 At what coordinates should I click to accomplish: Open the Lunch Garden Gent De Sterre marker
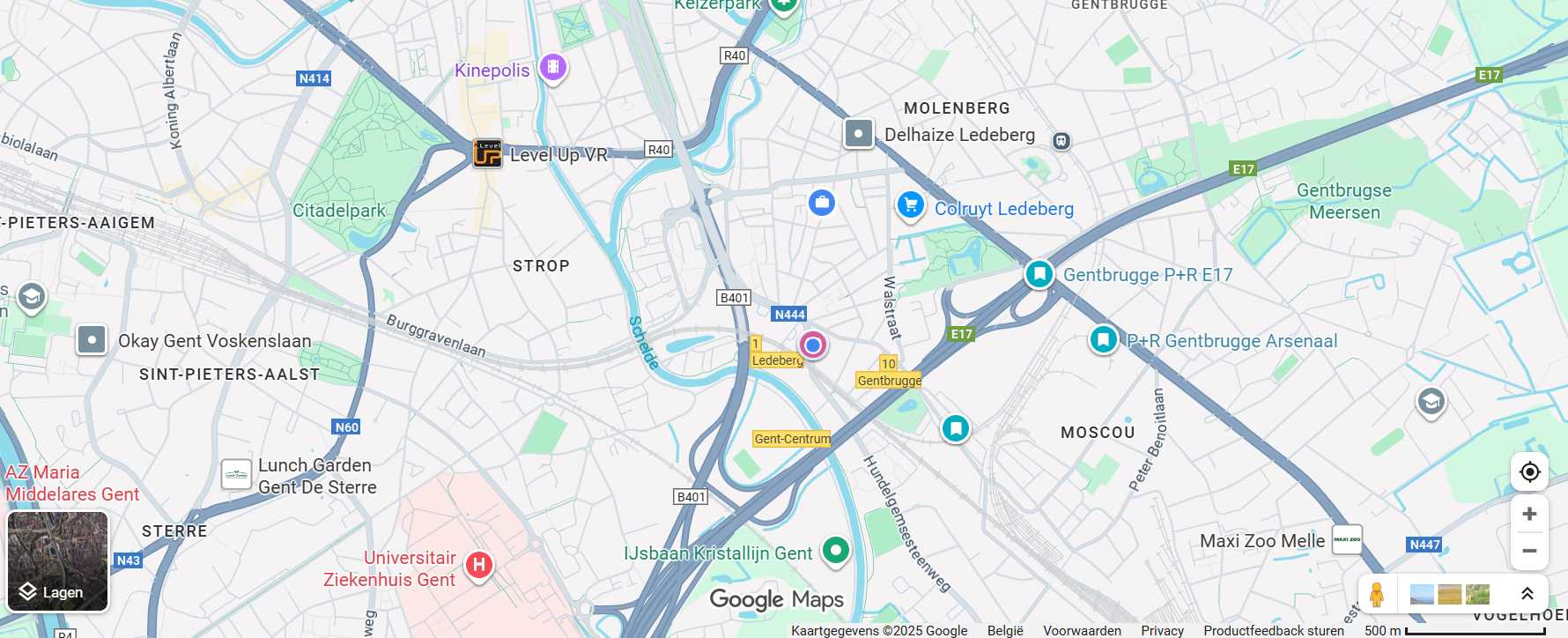coord(236,475)
